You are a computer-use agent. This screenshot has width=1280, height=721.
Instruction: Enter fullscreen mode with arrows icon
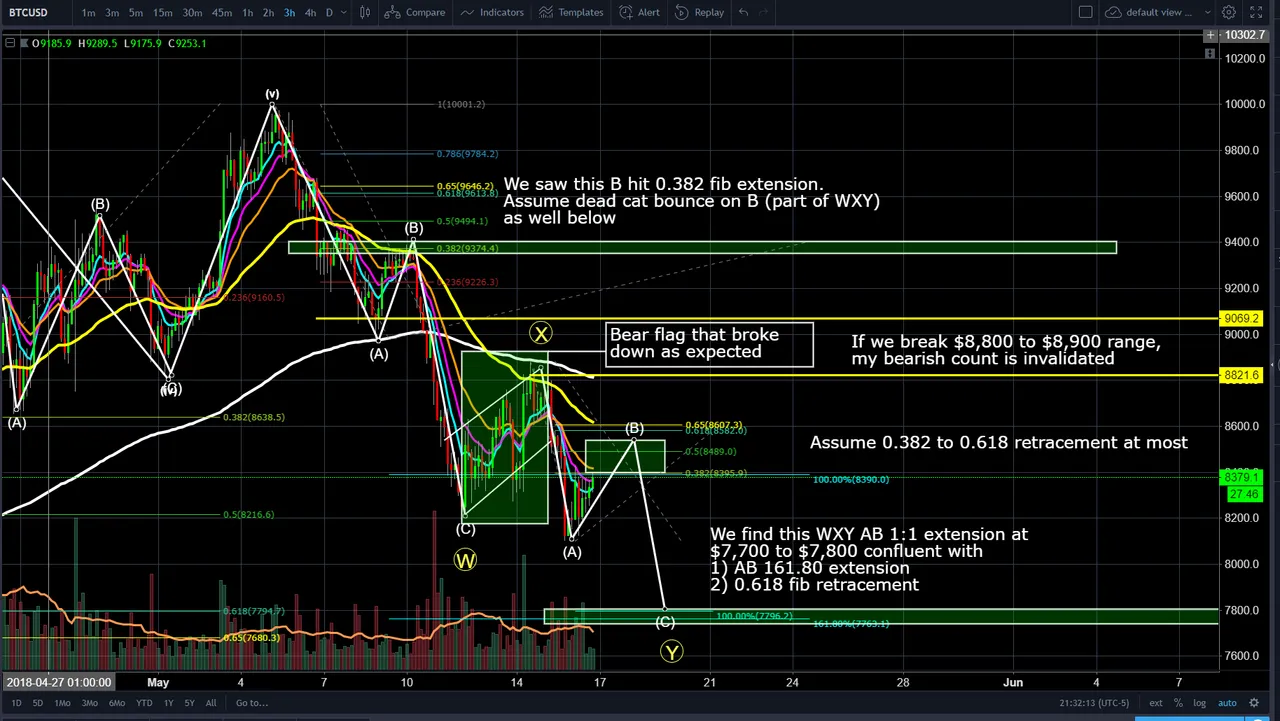[x=1258, y=12]
